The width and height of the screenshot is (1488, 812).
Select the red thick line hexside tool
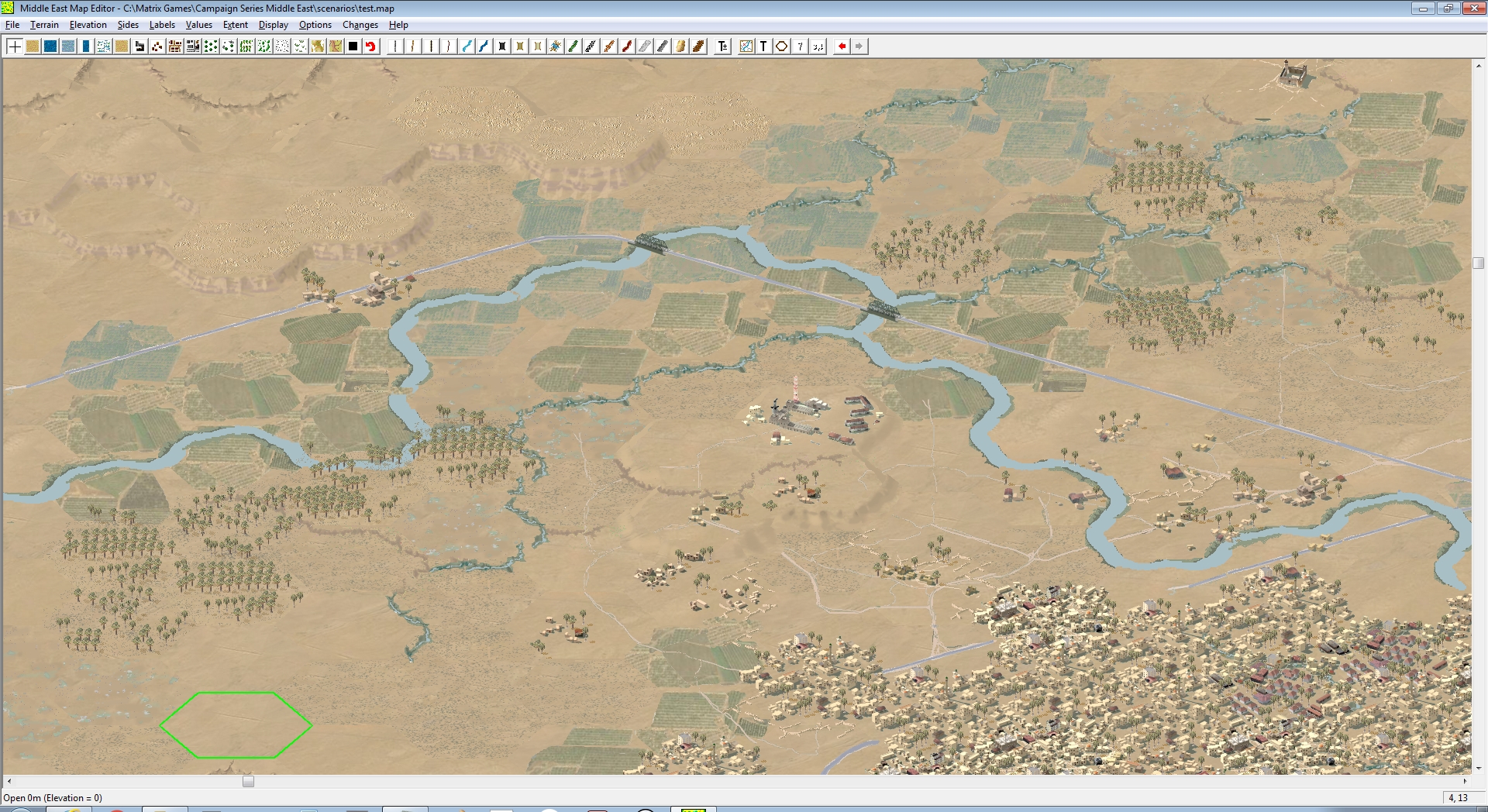[627, 46]
